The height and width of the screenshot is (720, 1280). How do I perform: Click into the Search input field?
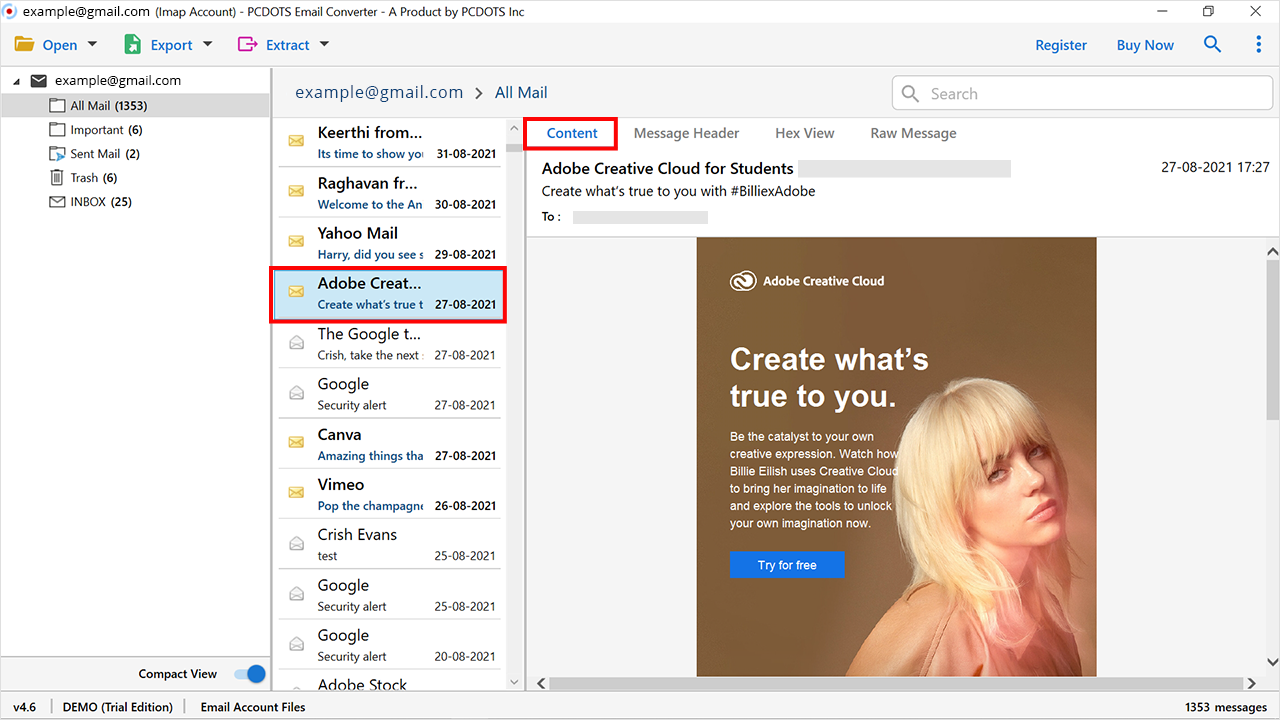pos(1082,93)
